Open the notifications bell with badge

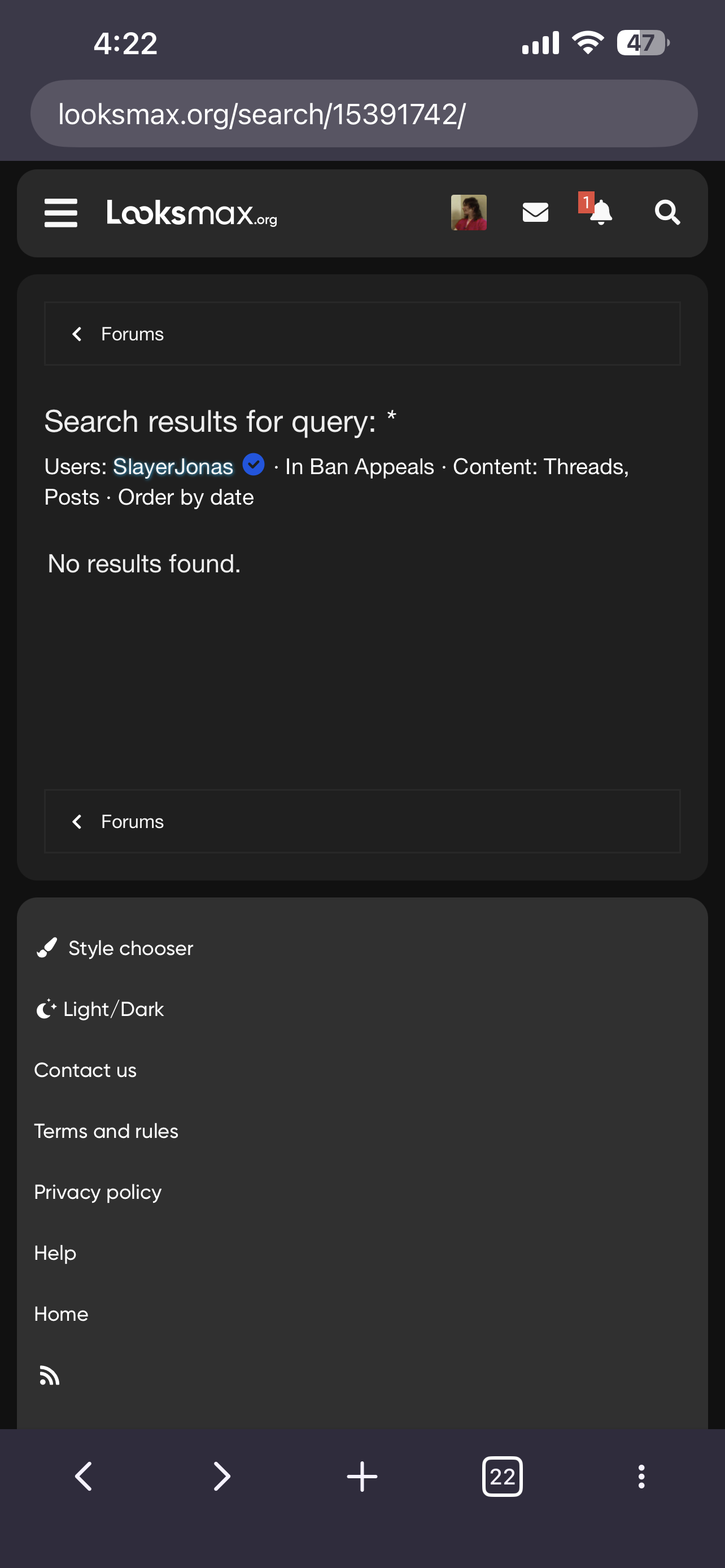point(597,211)
